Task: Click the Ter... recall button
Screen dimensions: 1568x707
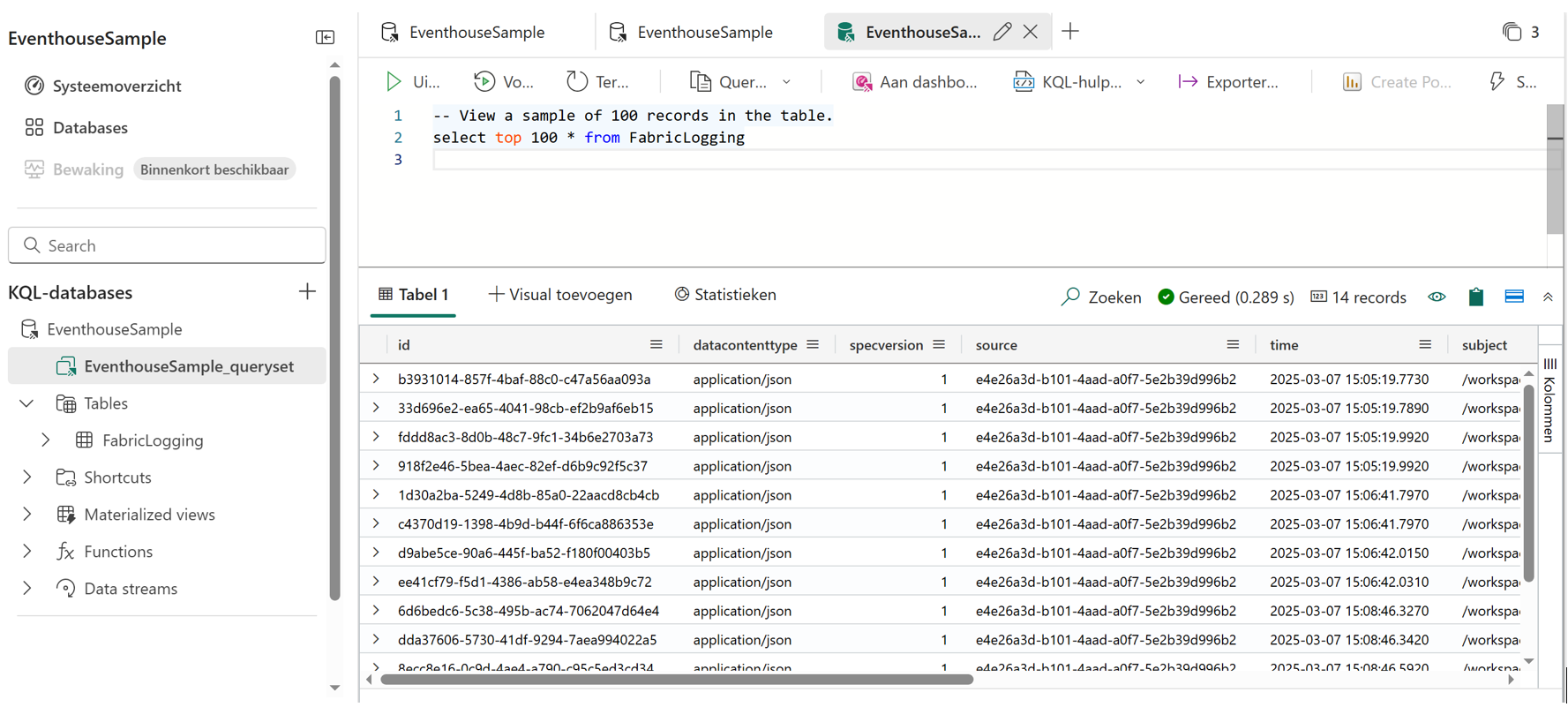Action: pos(598,82)
